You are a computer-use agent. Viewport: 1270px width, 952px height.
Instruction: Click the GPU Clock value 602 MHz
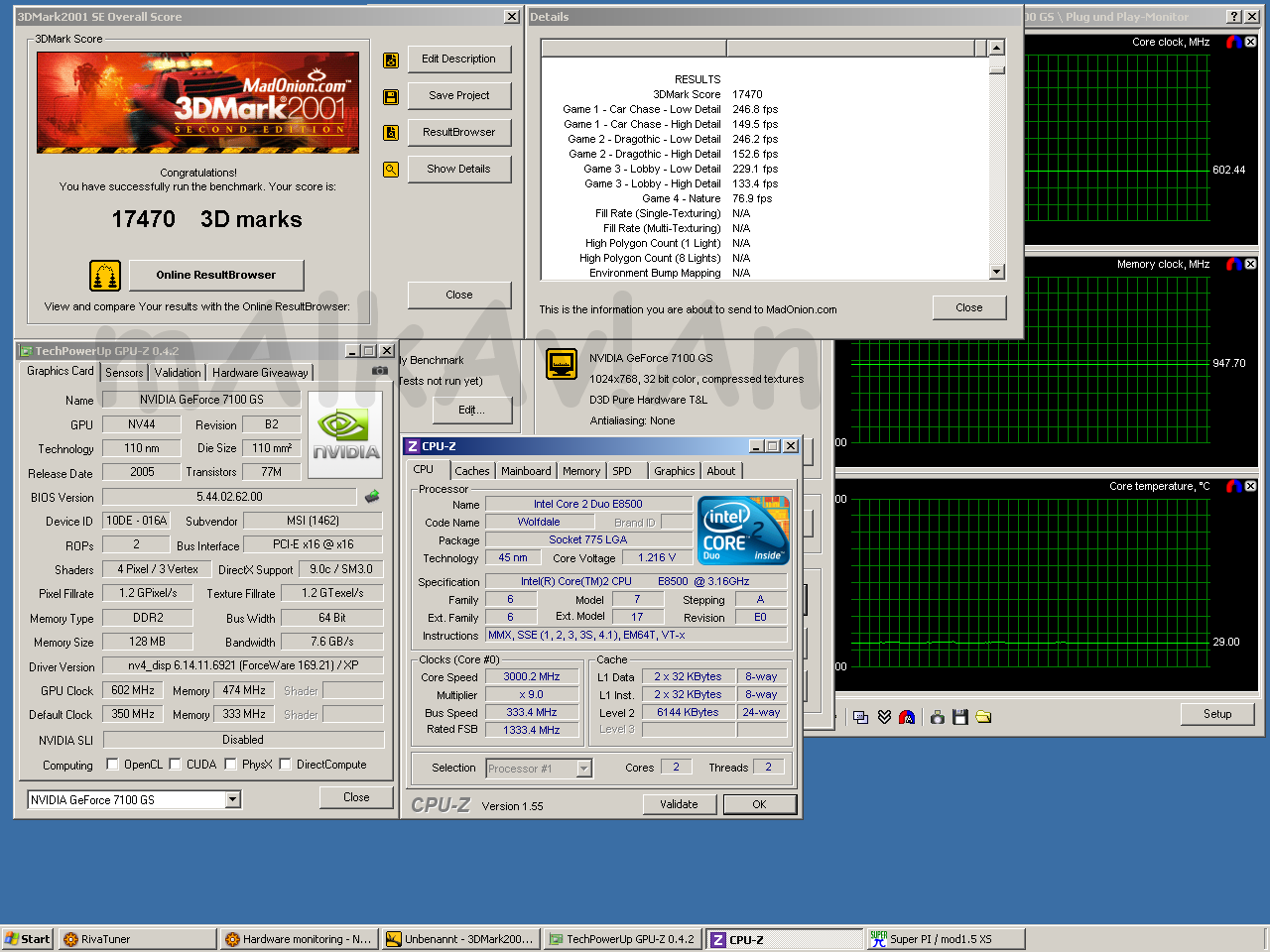(x=133, y=690)
